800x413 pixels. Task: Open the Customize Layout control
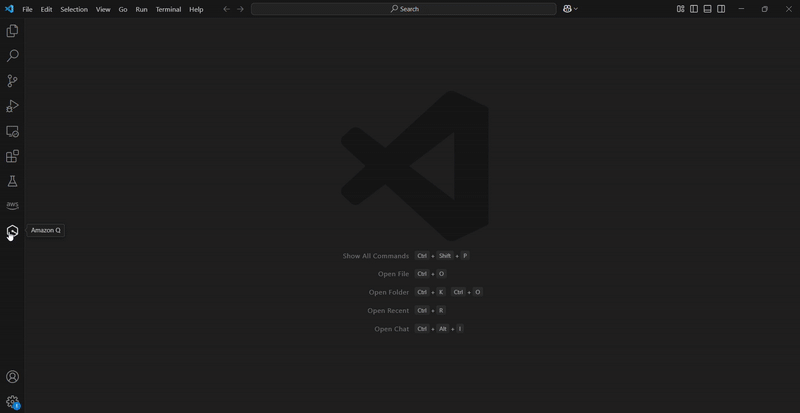(x=681, y=9)
